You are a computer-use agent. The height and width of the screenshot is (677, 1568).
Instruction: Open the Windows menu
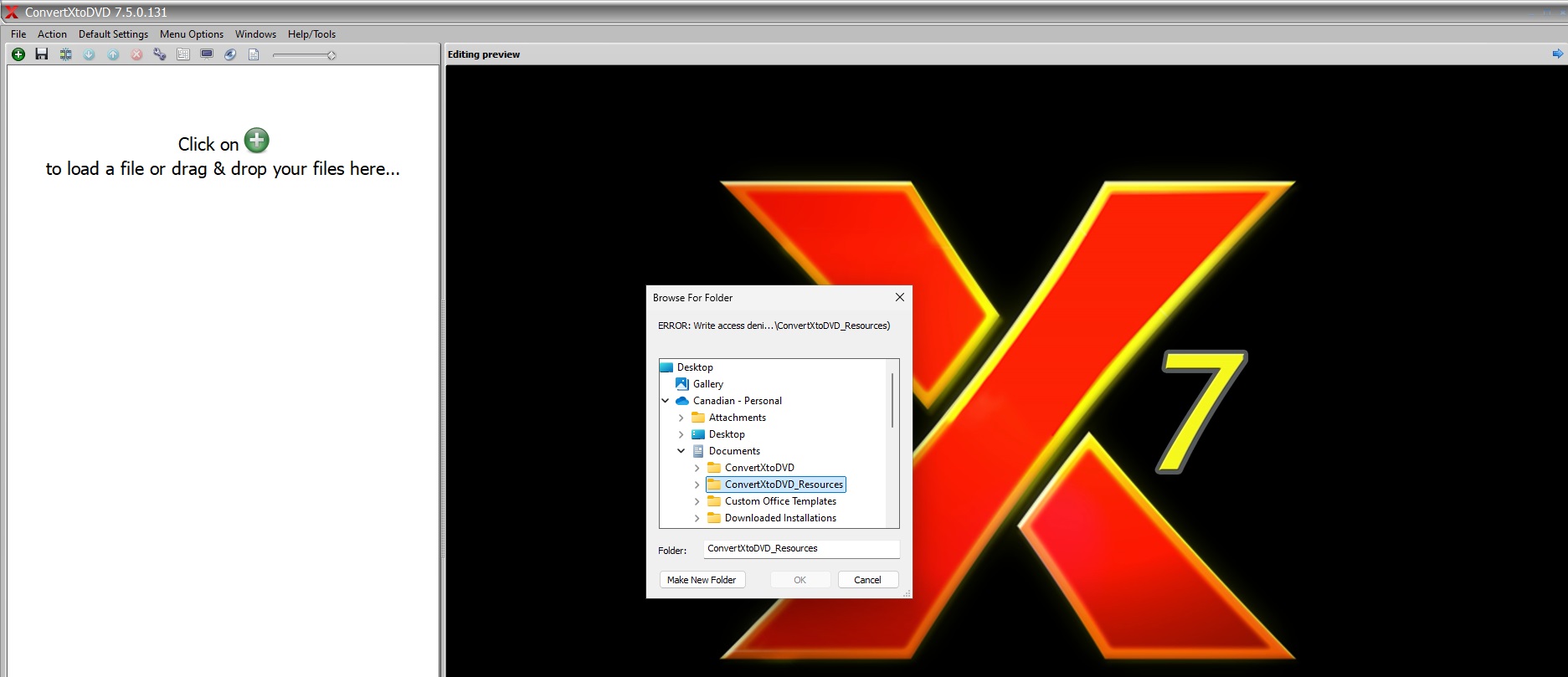click(x=255, y=34)
